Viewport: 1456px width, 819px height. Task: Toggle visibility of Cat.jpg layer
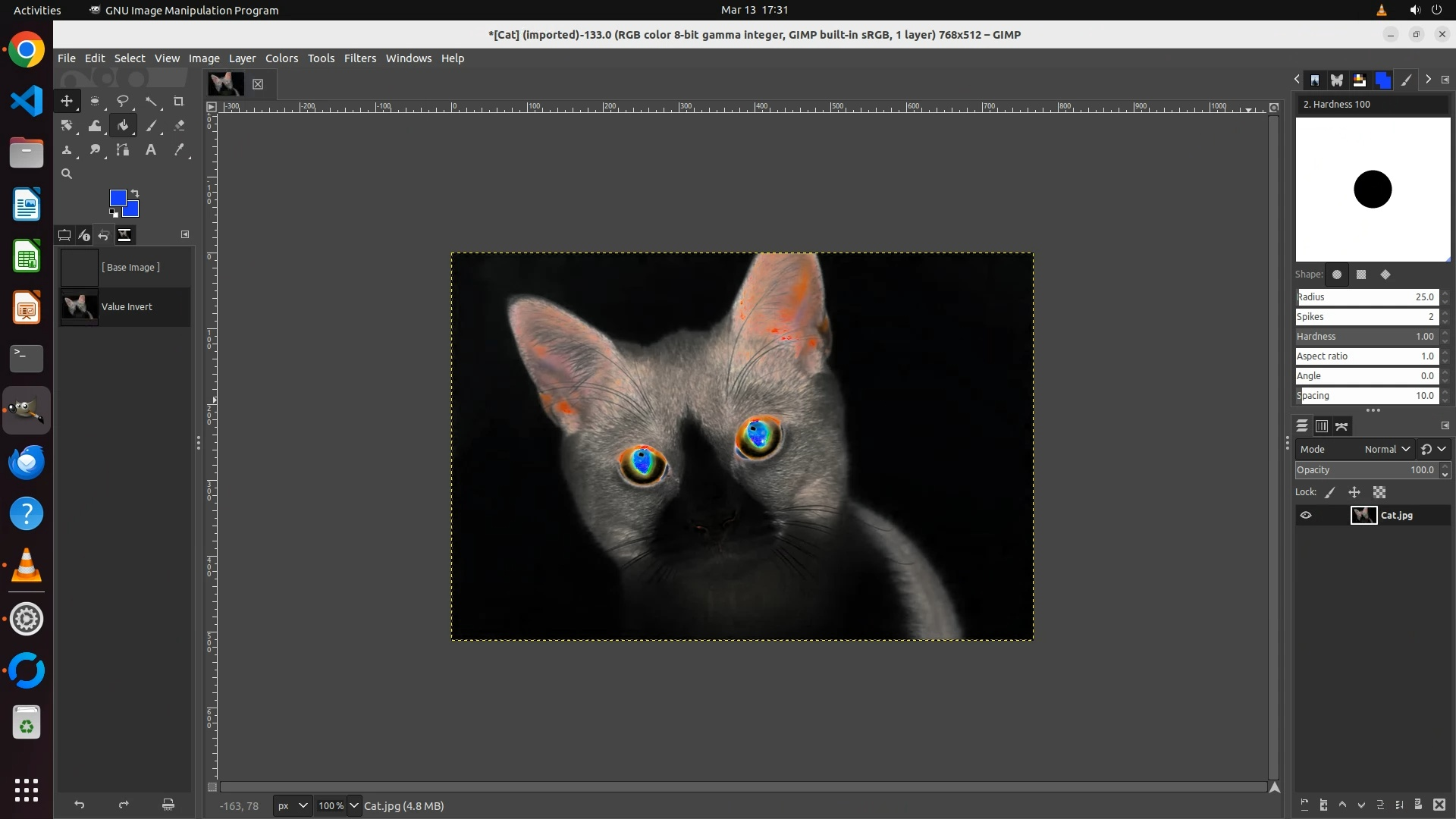[x=1306, y=516]
